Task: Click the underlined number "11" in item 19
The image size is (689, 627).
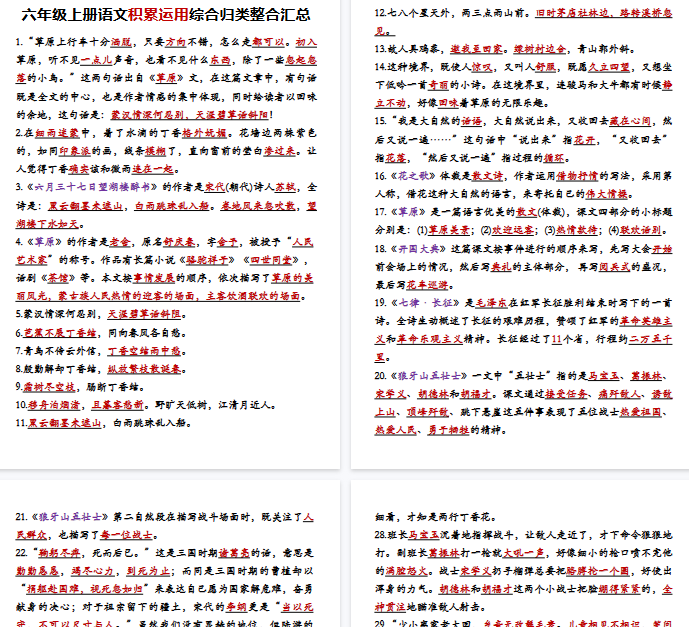Action: (x=557, y=340)
